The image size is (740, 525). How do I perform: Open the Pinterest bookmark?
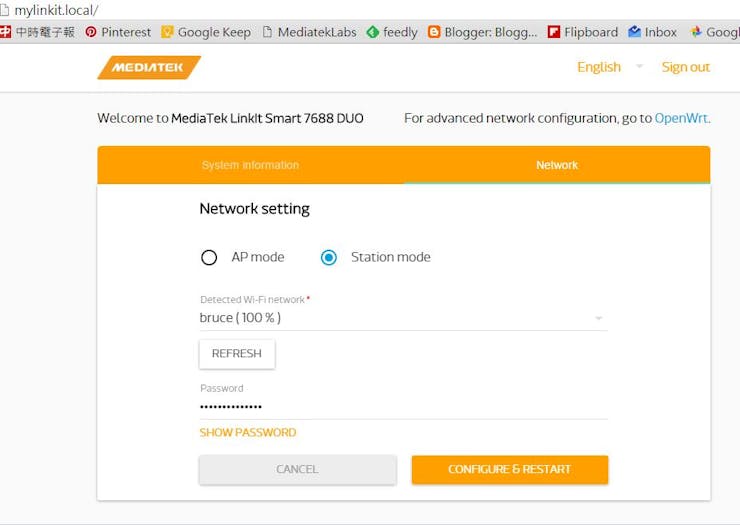coord(118,32)
